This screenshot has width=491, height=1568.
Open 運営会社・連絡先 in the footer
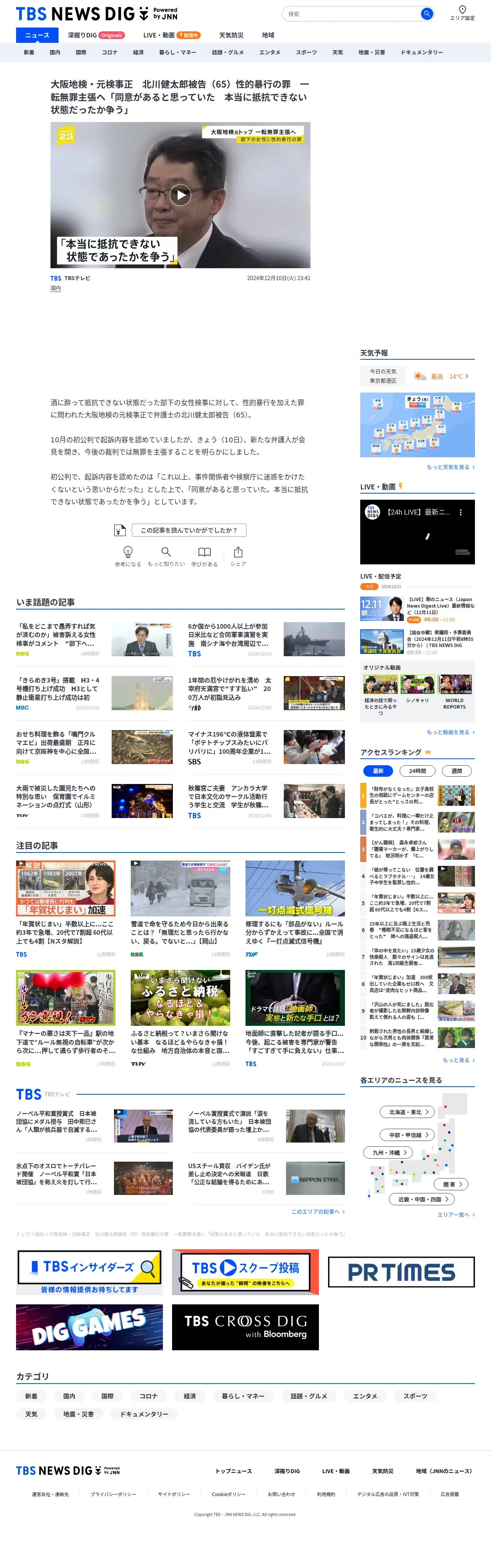(x=50, y=1495)
